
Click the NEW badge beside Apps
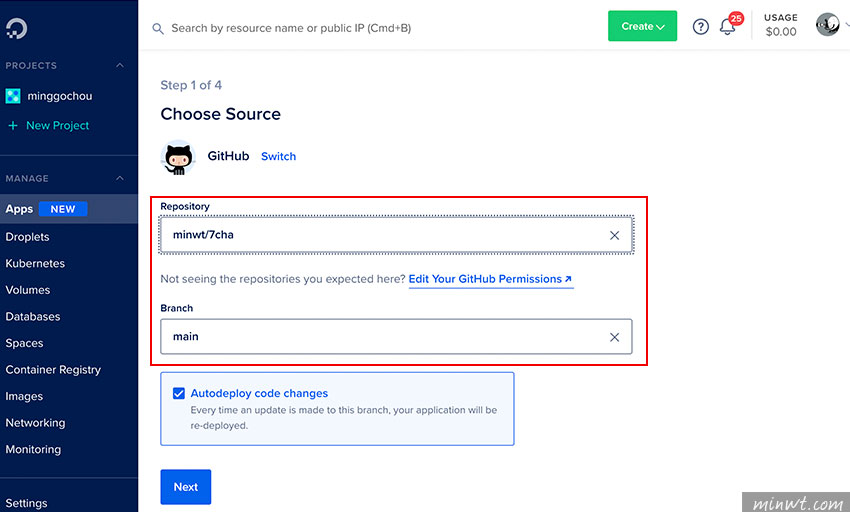coord(63,209)
